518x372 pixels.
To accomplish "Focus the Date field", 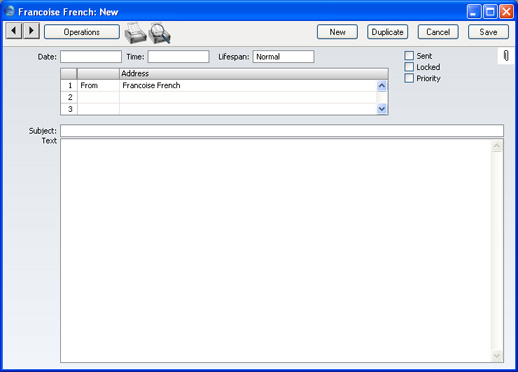I will pyautogui.click(x=91, y=57).
